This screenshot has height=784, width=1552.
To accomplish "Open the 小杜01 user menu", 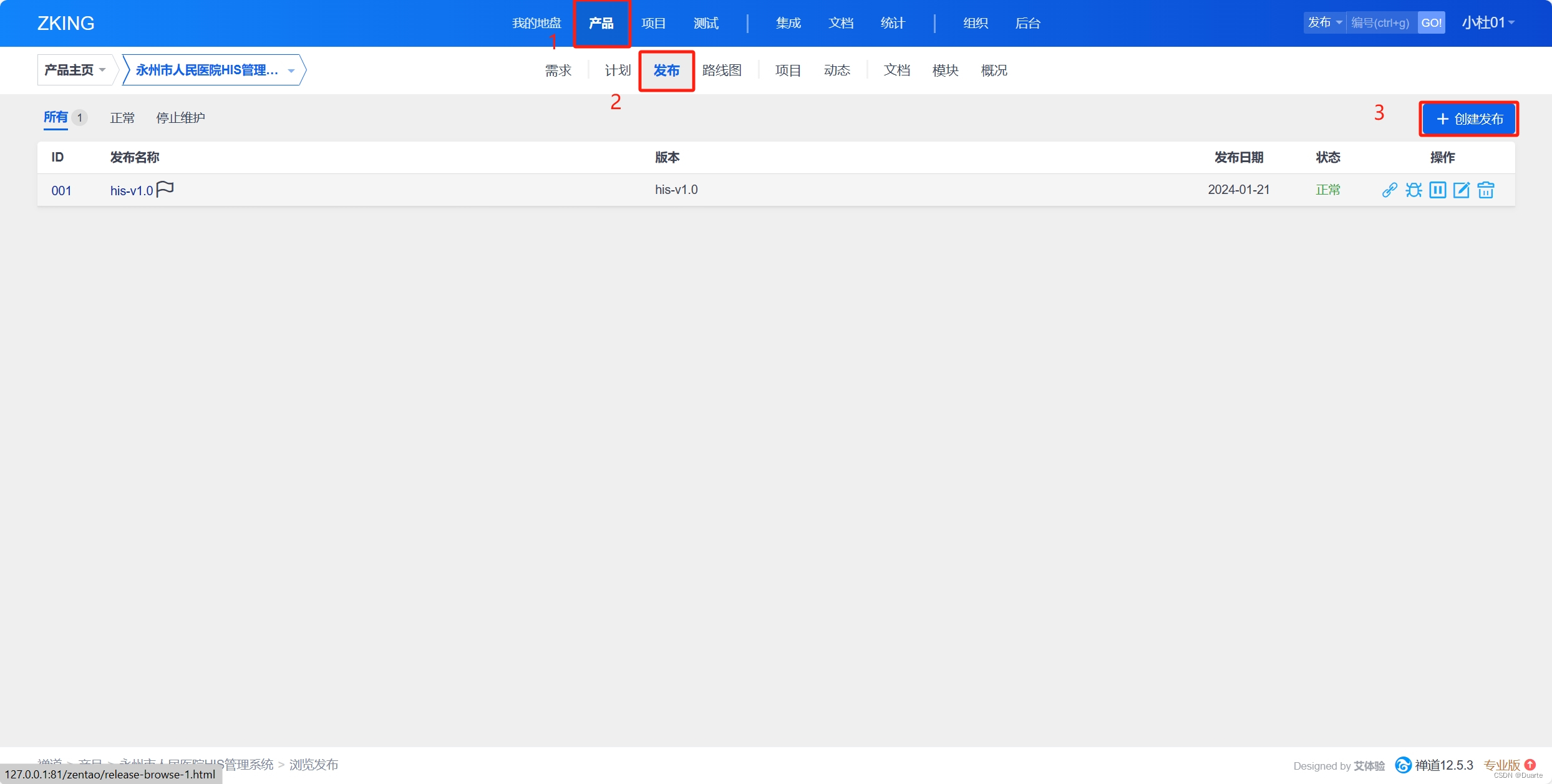I will [1488, 23].
